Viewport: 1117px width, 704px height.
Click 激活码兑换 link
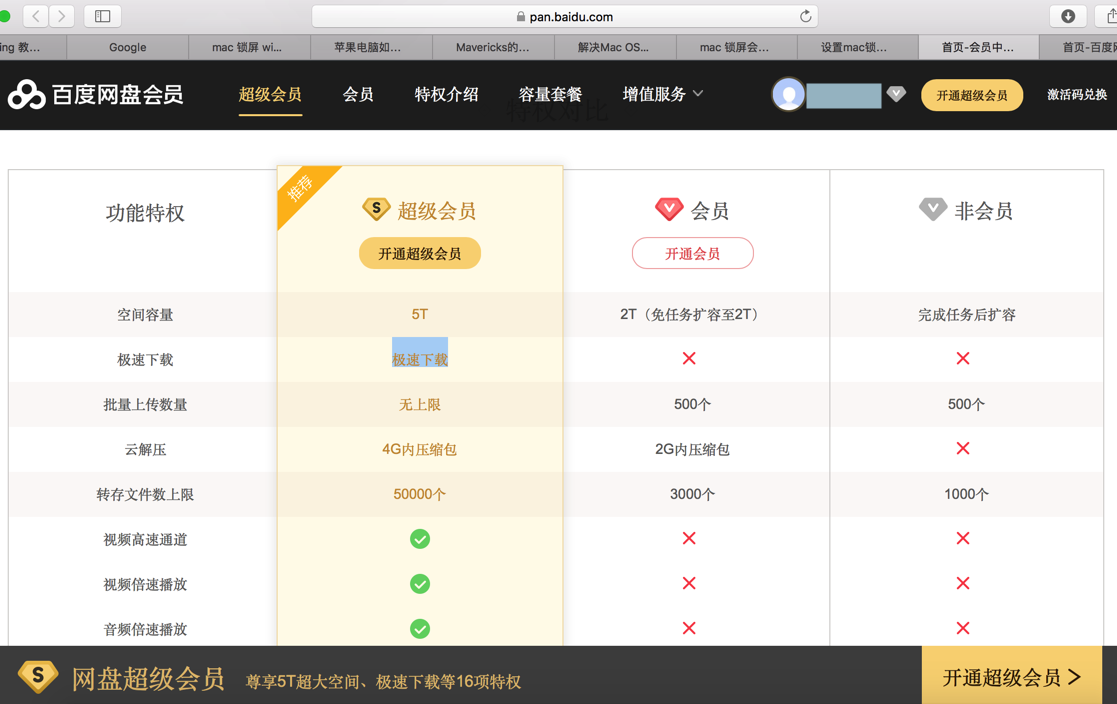[1076, 94]
